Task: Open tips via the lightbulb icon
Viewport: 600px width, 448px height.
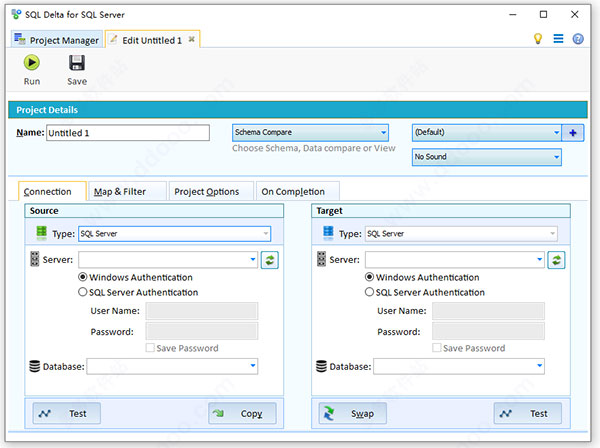Action: tap(538, 39)
